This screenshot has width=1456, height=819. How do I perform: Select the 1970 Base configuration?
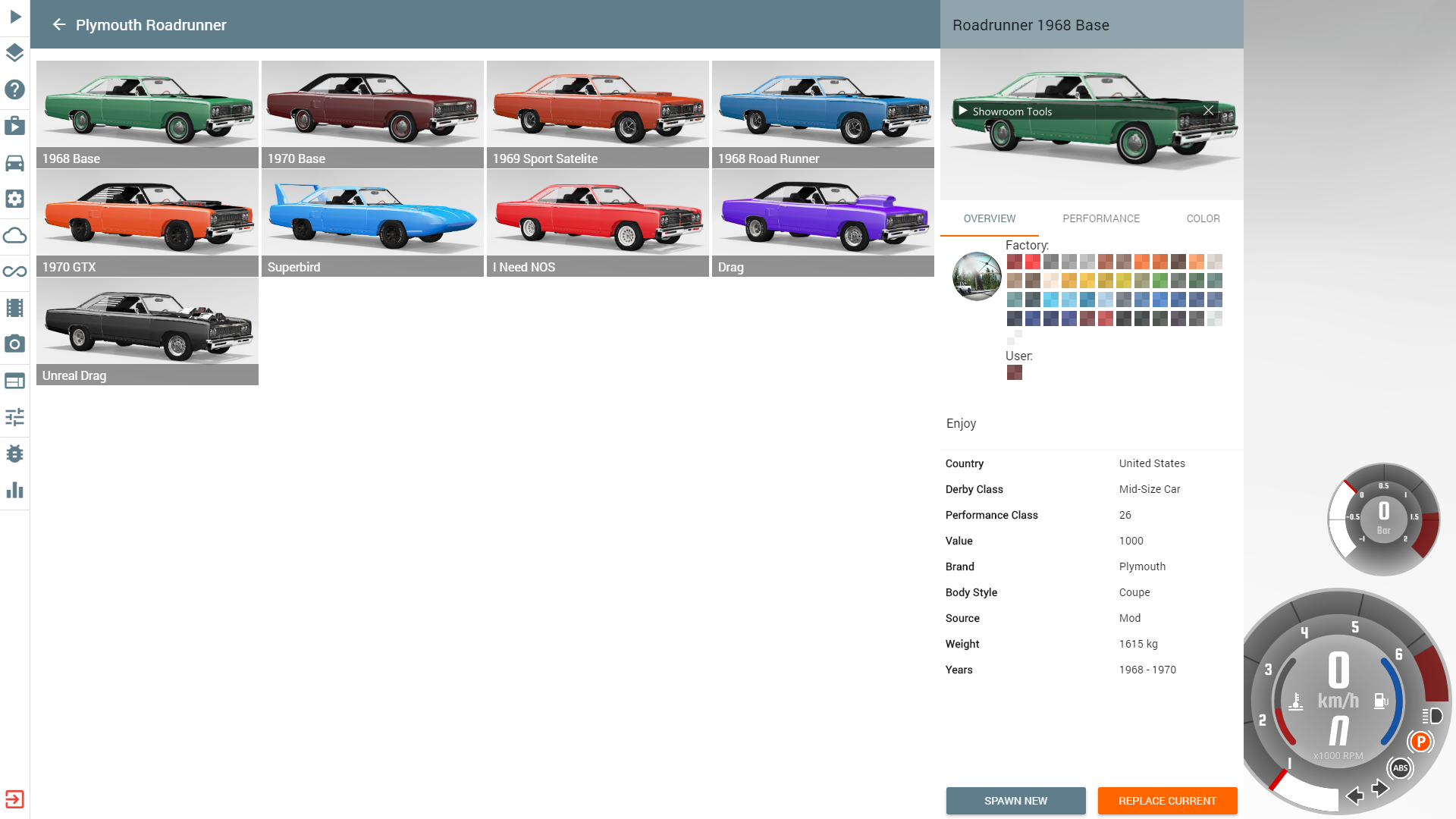coord(372,115)
